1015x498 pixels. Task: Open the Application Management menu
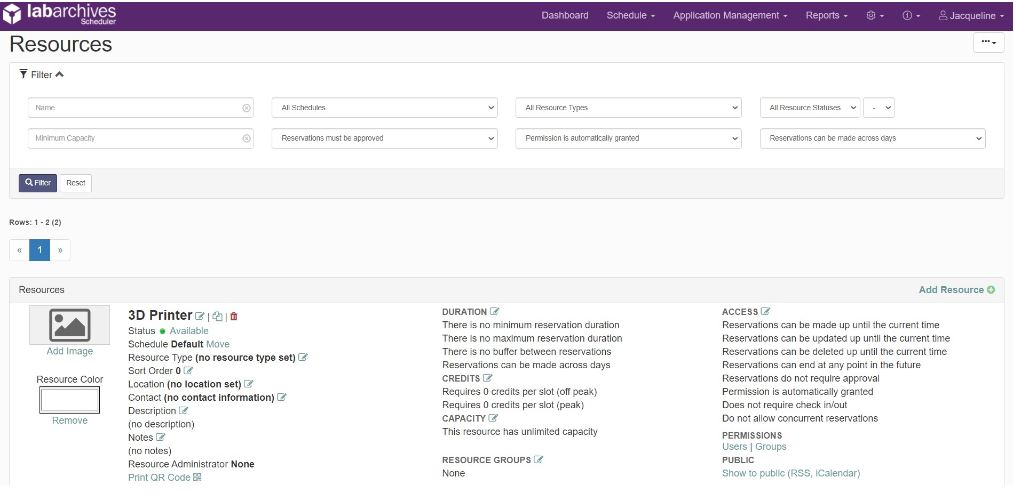[x=730, y=16]
